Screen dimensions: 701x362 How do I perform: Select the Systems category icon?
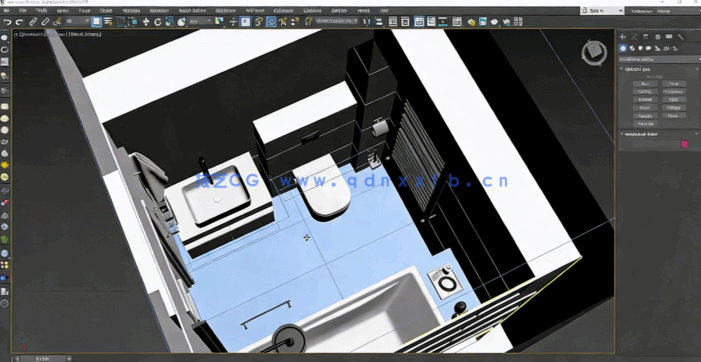(675, 48)
